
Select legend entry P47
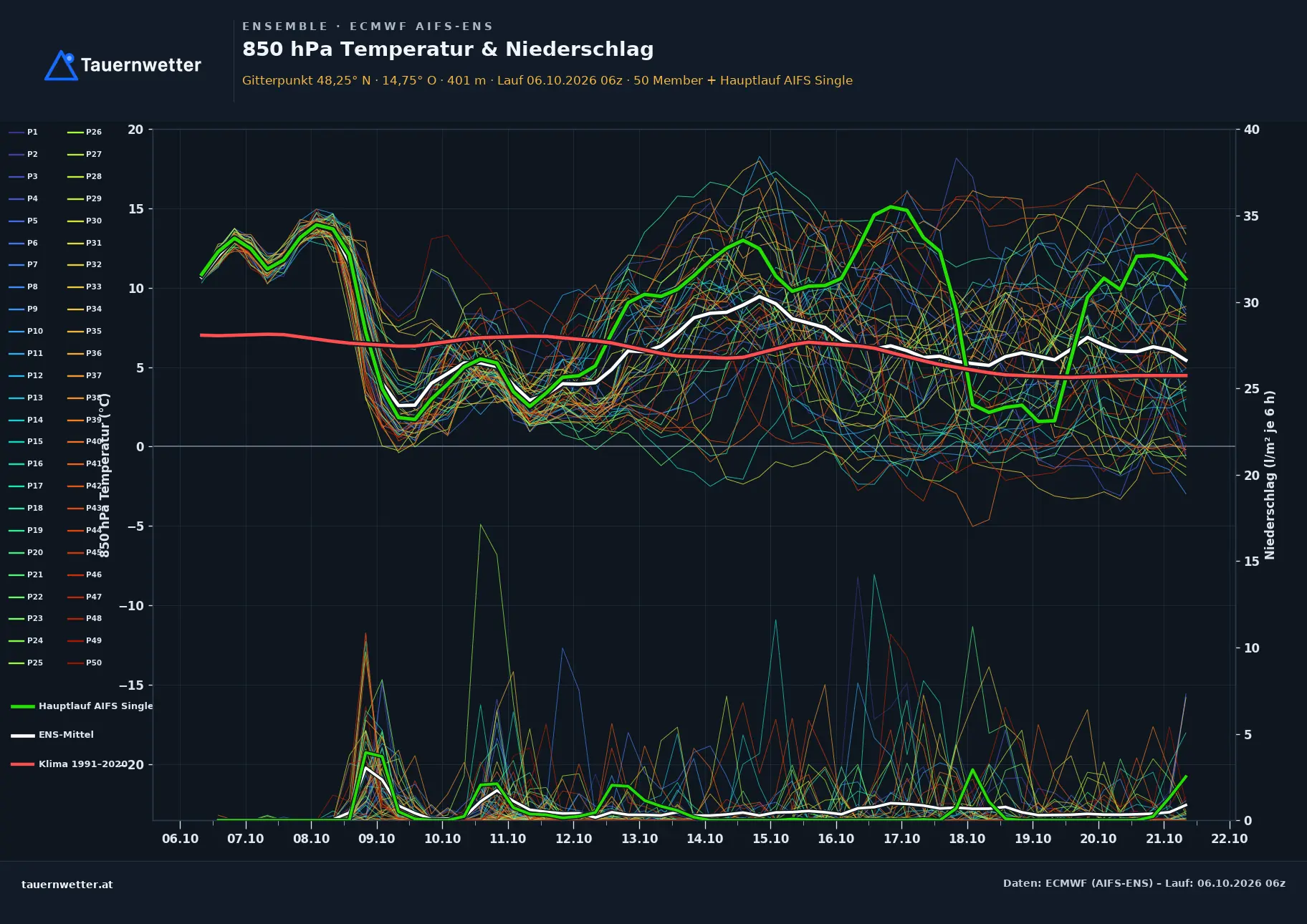pyautogui.click(x=85, y=597)
